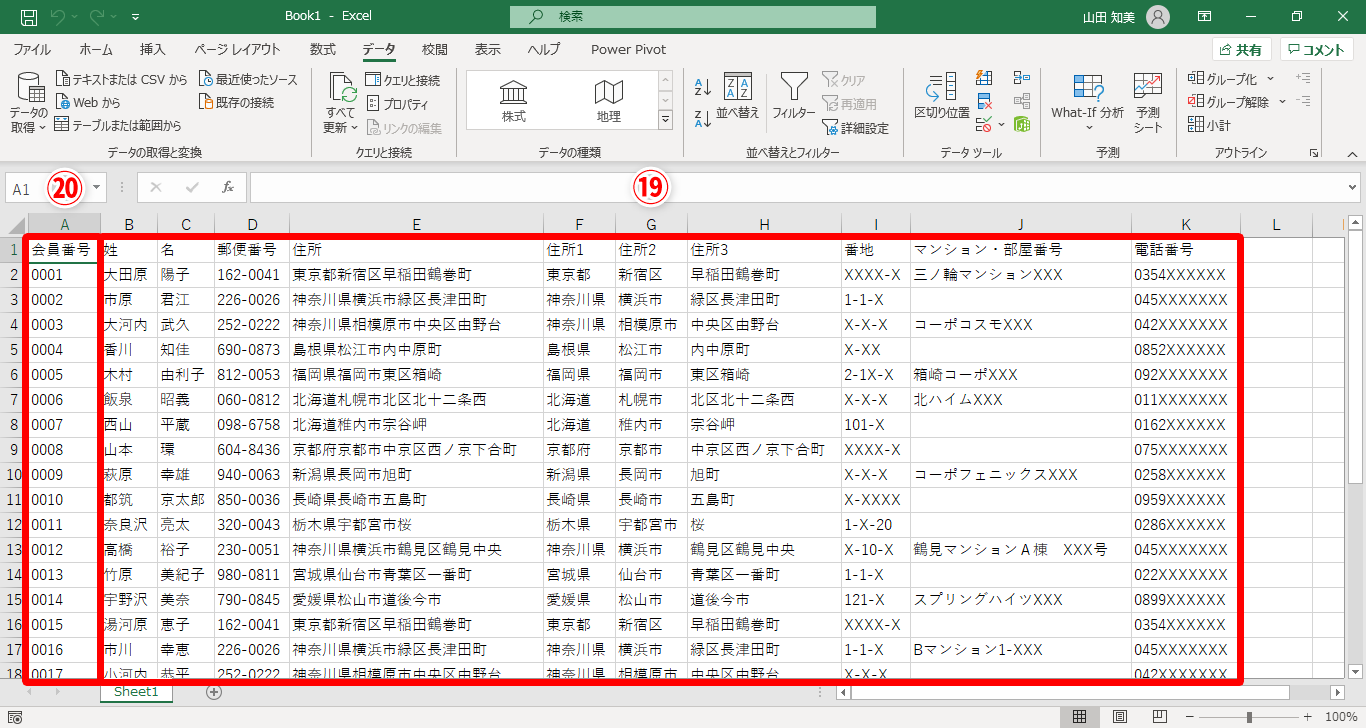Click the Insert Function fx button
1366x728 pixels.
coord(228,187)
